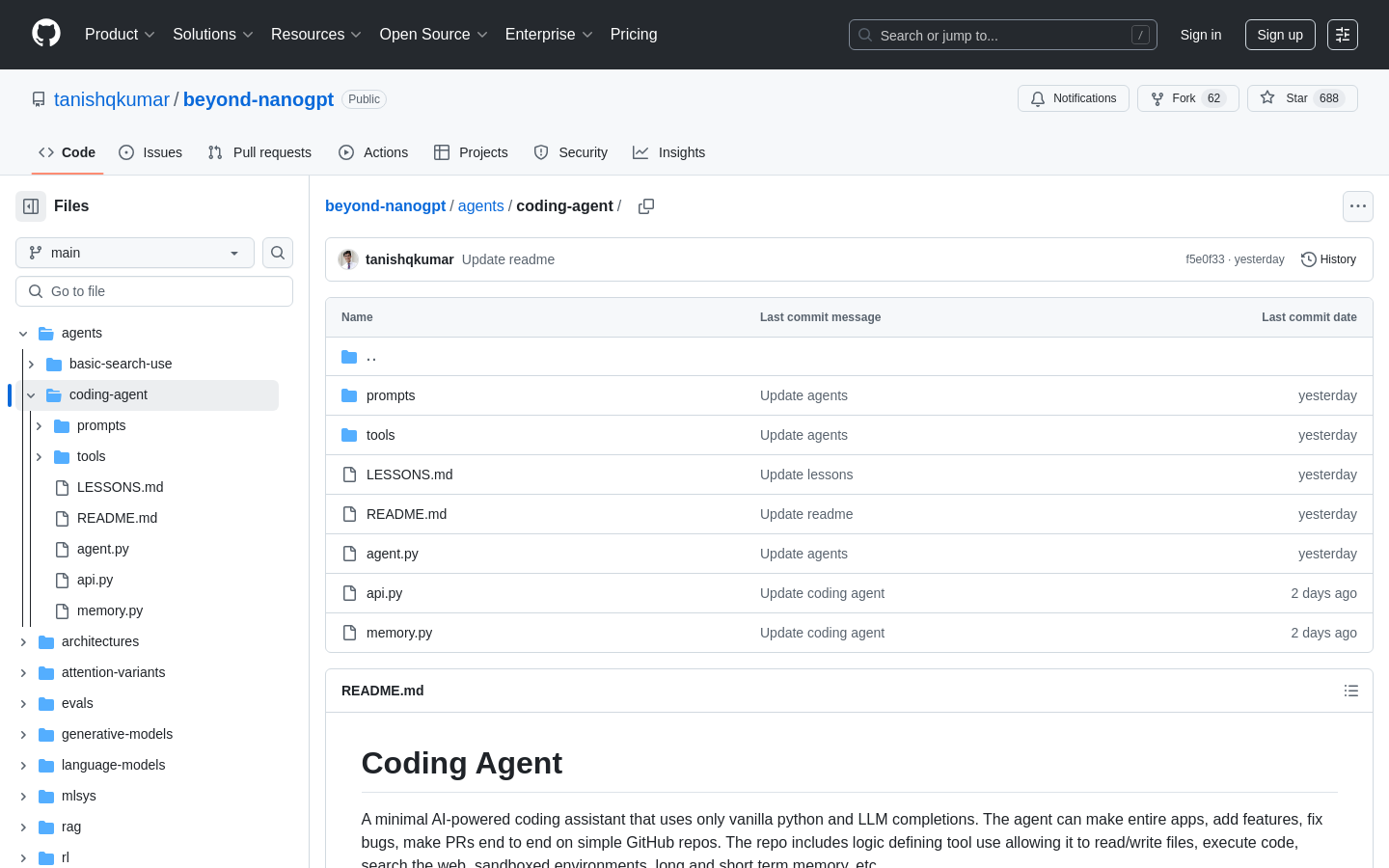
Task: Click the prompts folder icon in the table
Action: tap(349, 395)
